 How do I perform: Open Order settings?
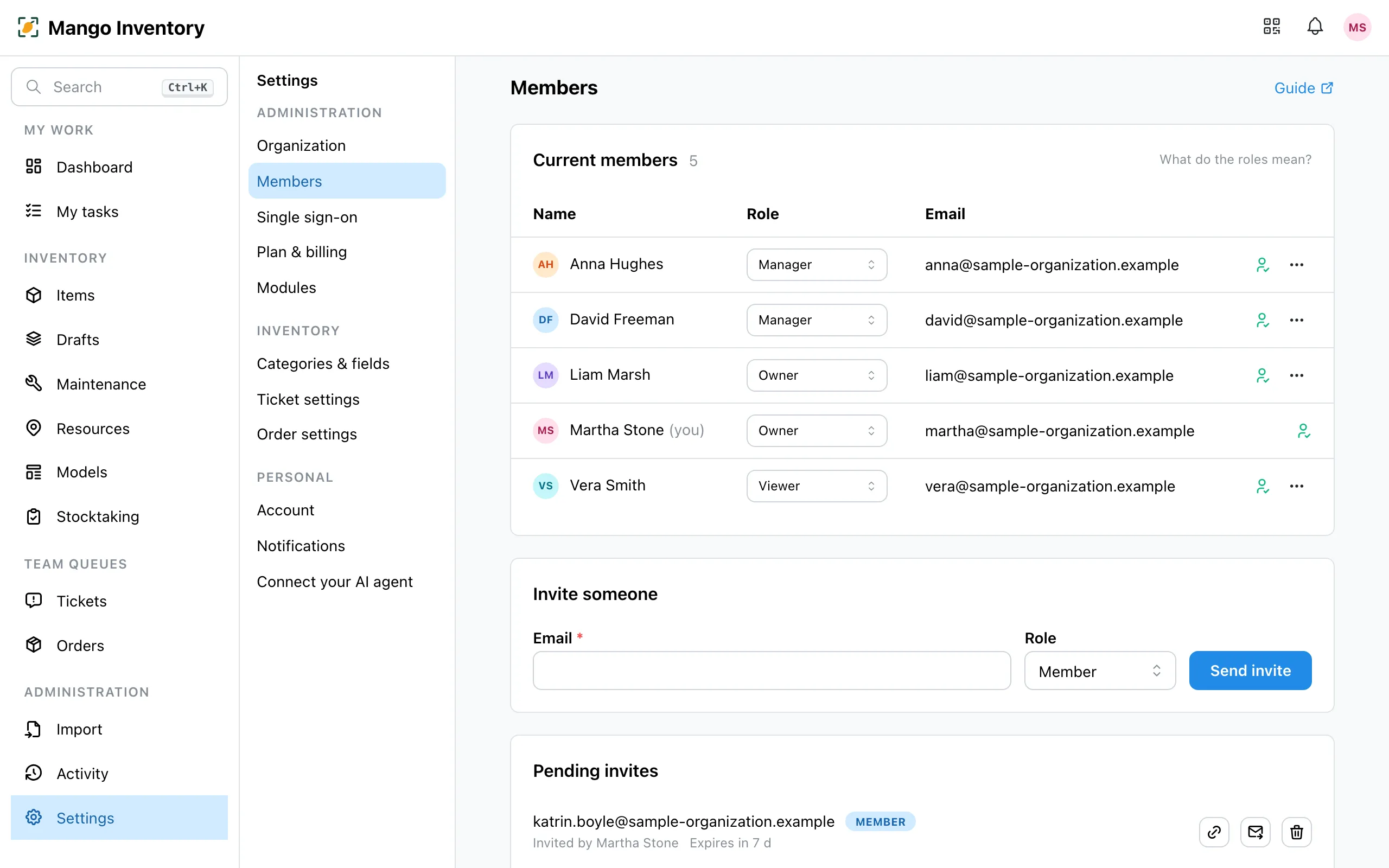[347, 434]
